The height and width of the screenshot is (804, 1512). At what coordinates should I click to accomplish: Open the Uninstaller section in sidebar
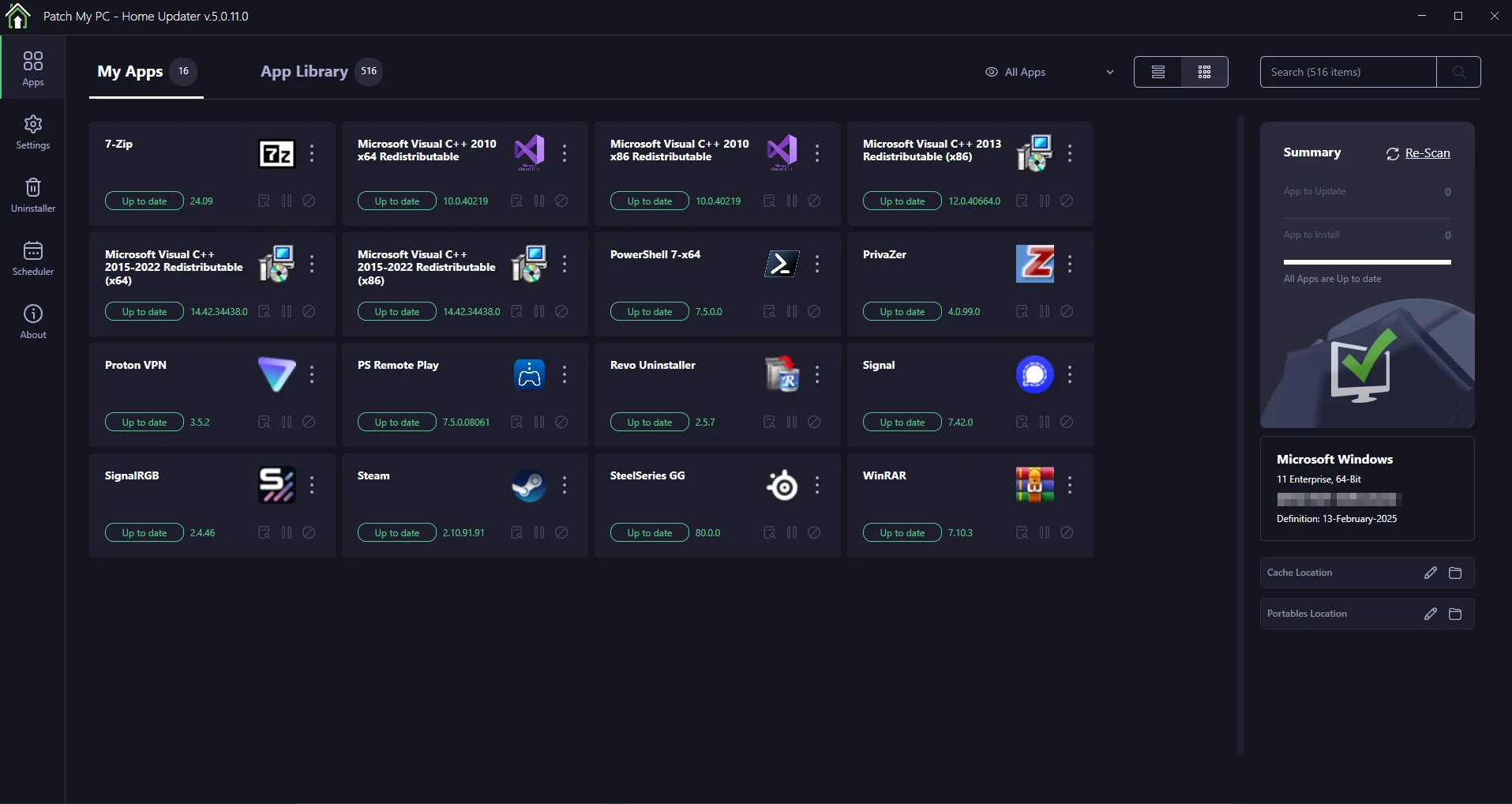pos(33,195)
